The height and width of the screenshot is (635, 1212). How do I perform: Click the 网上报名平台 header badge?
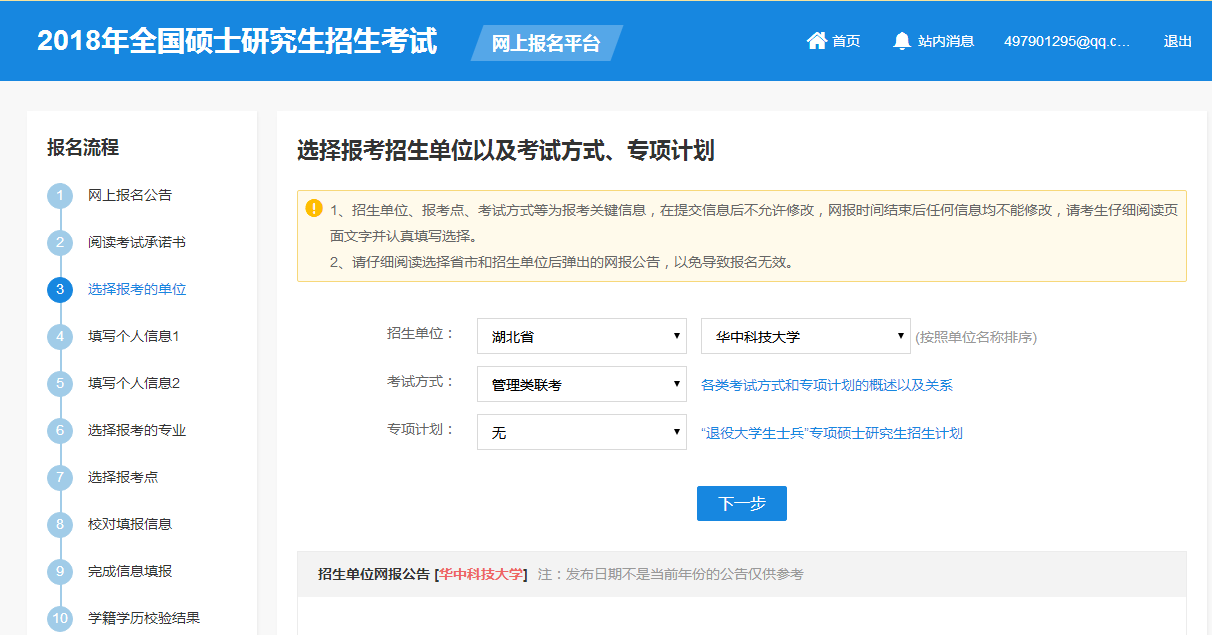[546, 43]
